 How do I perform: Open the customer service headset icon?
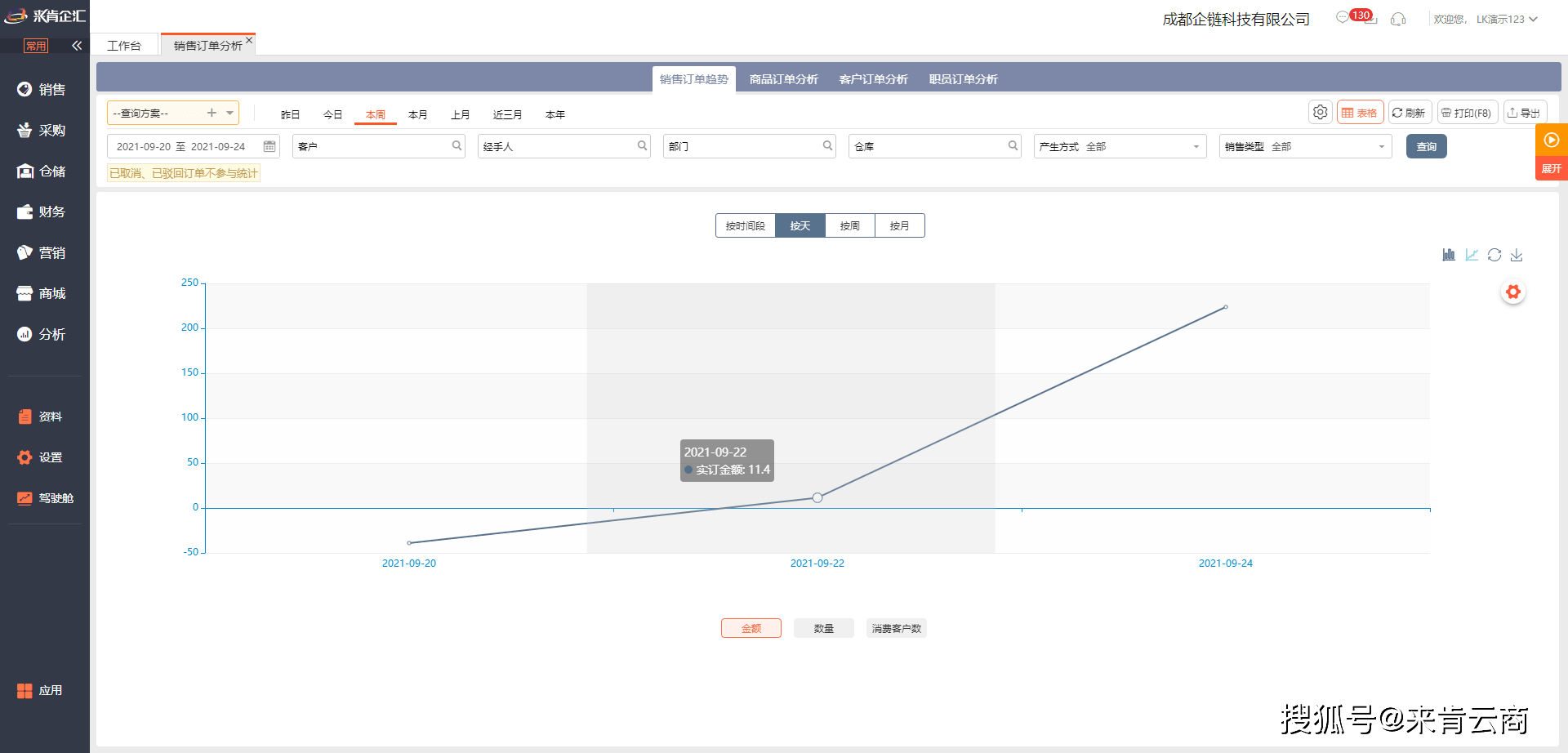pos(1398,19)
